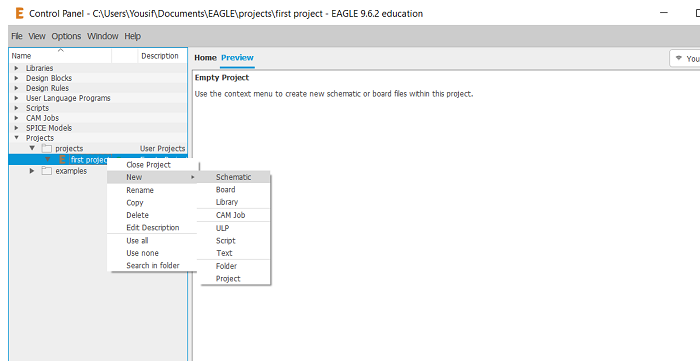The image size is (700, 361).
Task: Select Edit Description menu entry
Action: (x=152, y=228)
